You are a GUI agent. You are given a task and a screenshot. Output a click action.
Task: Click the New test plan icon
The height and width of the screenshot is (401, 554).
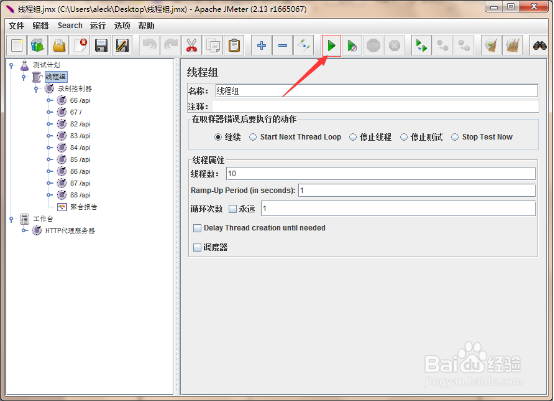click(x=17, y=46)
